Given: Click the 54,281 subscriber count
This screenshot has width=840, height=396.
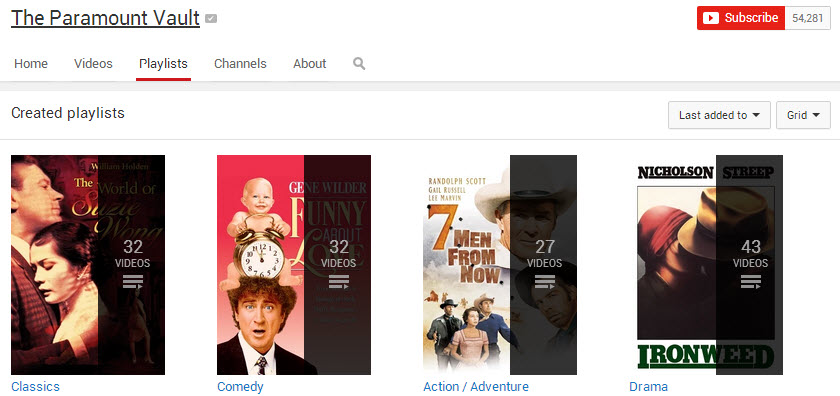Looking at the screenshot, I should pos(807,18).
